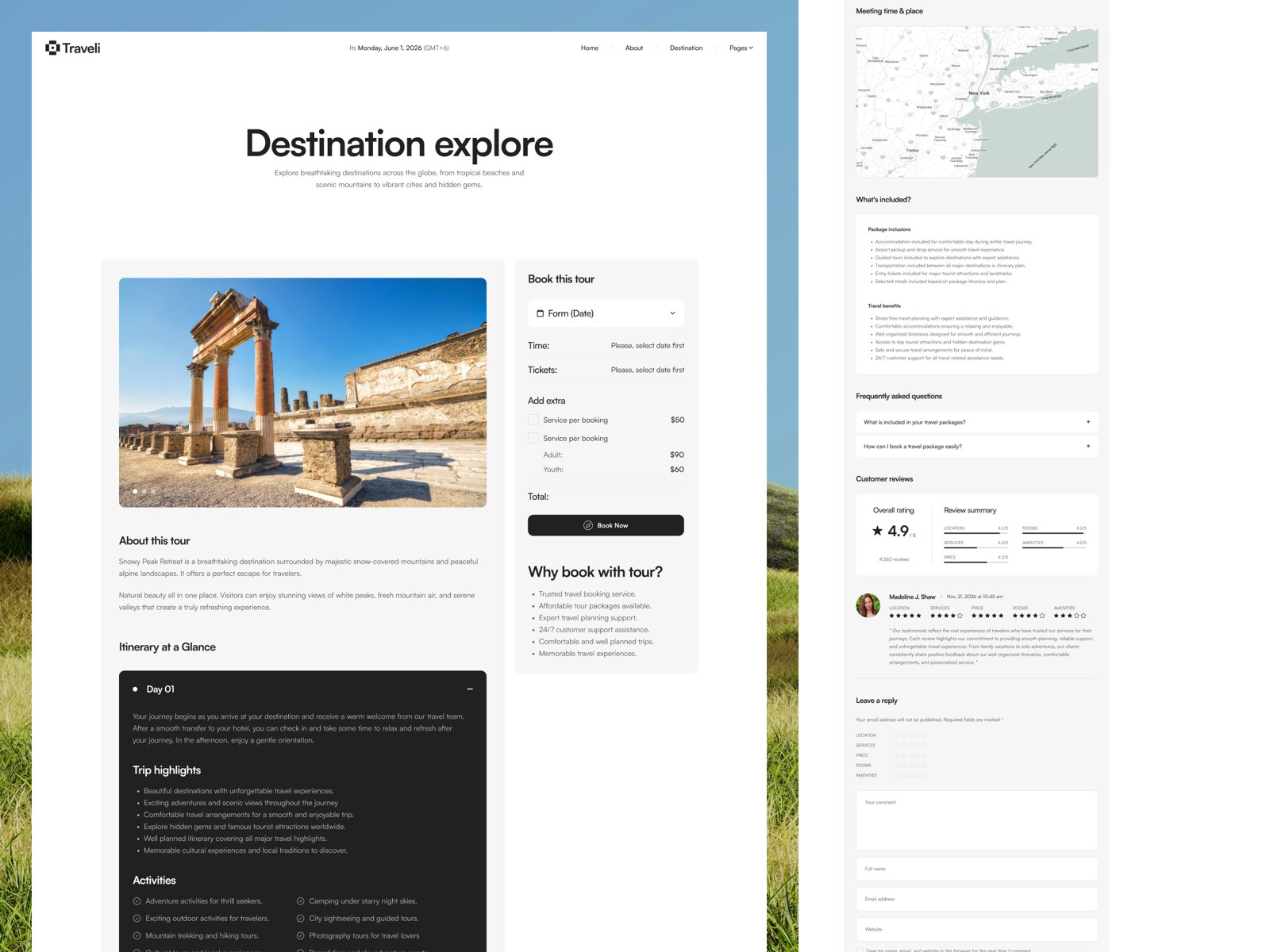Click check icon beside City sightseeing tours

[x=300, y=919]
